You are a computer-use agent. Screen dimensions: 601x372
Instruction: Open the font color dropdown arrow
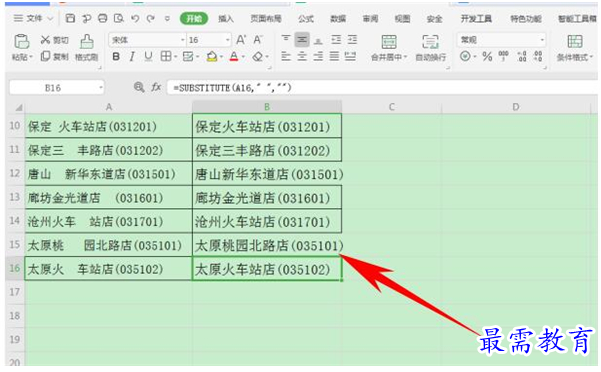click(244, 57)
